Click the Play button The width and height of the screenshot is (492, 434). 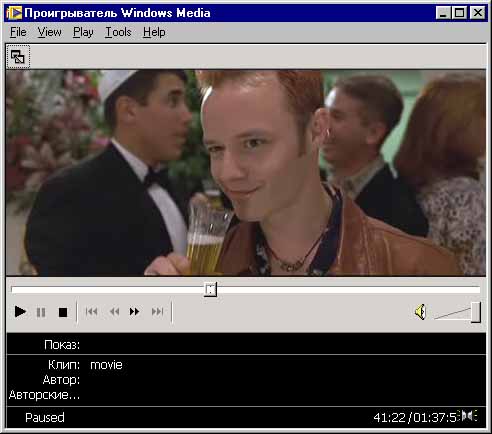click(20, 312)
